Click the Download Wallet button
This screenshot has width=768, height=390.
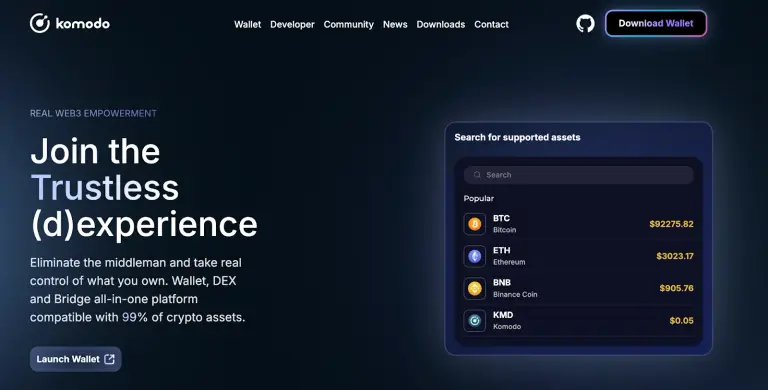(656, 24)
